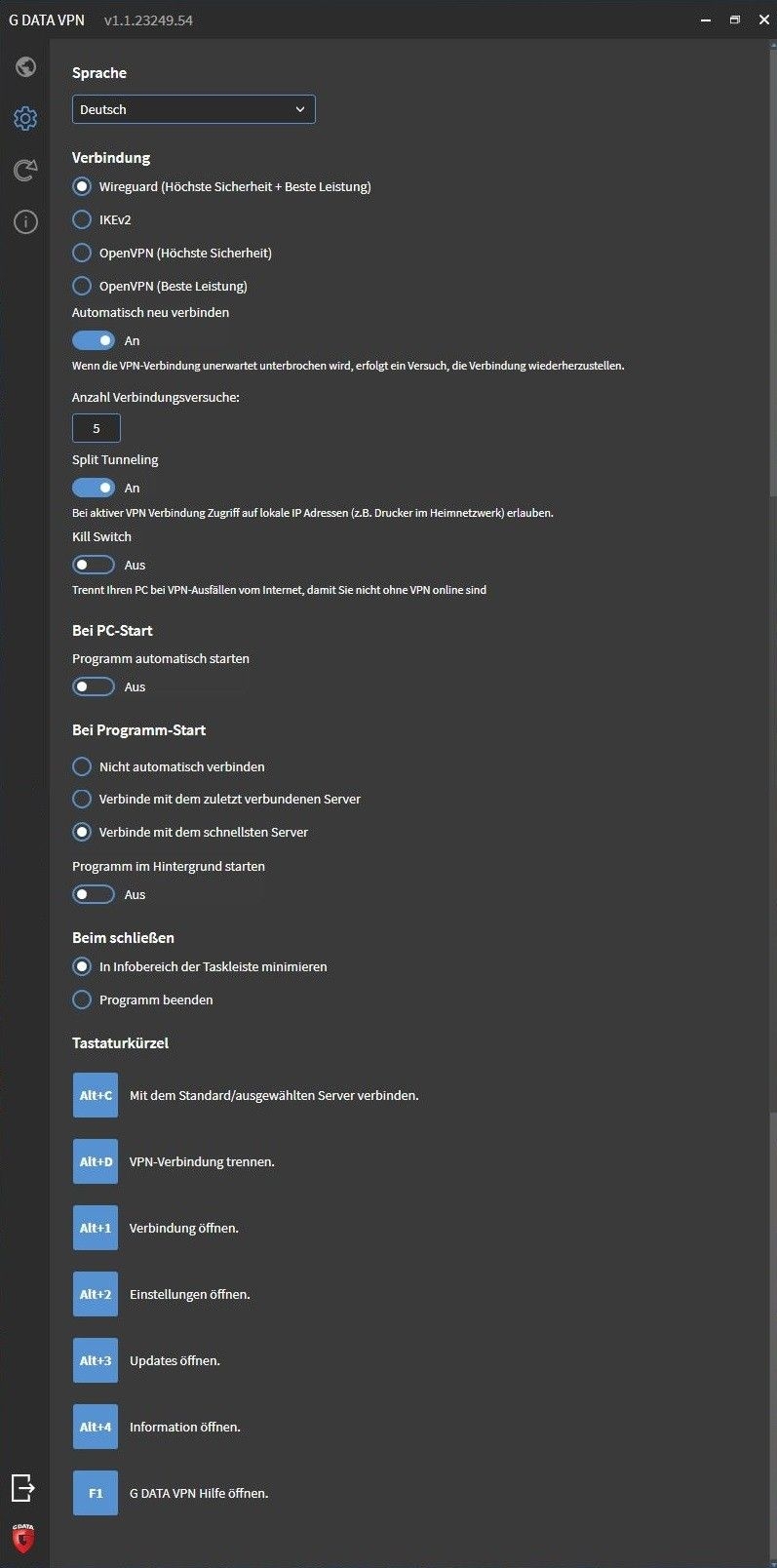Toggle Automatisch neu verbinden switch

94,340
